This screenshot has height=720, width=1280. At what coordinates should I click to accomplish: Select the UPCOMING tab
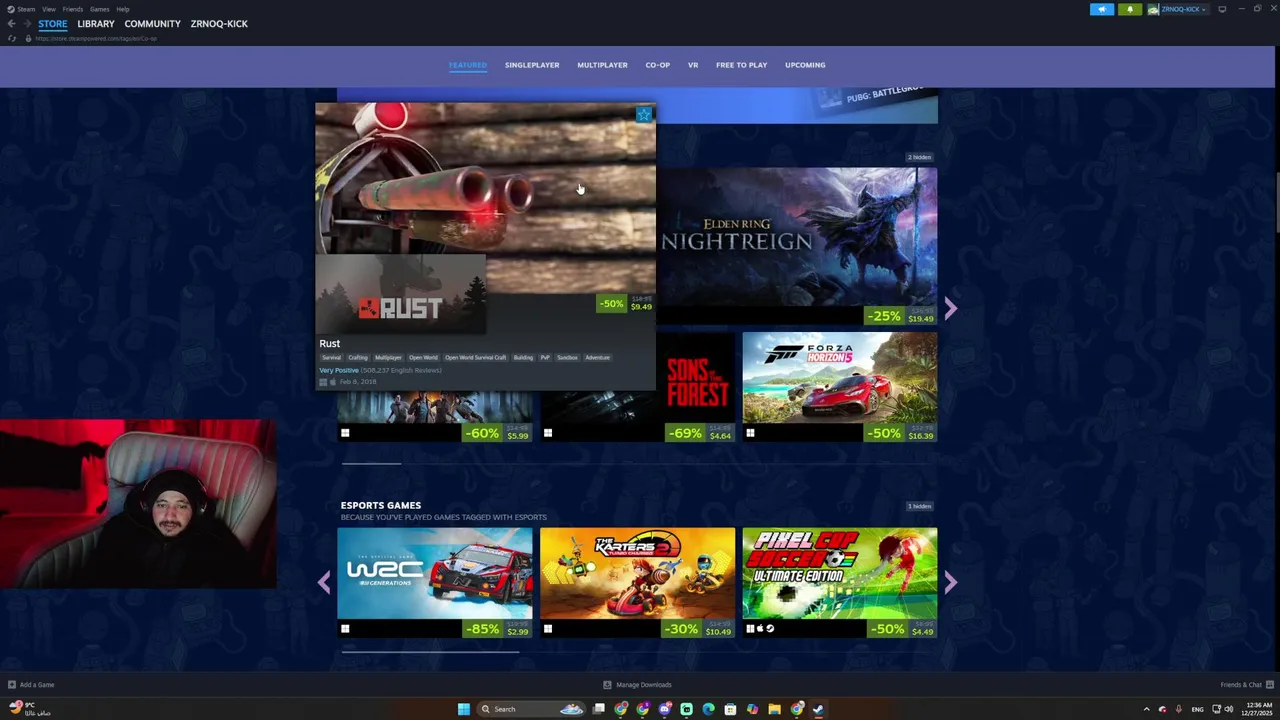click(805, 65)
